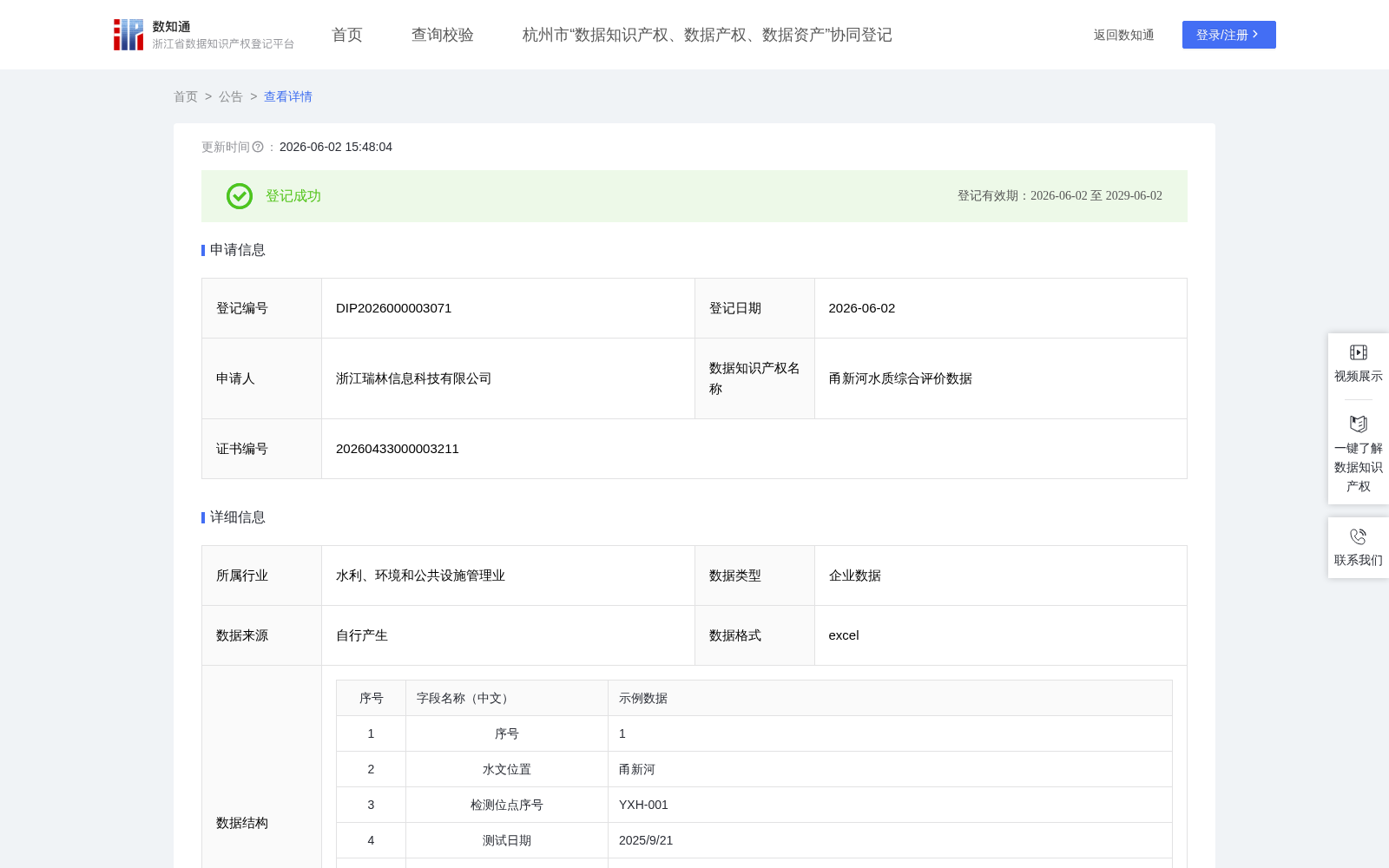Click the 查看详情 breadcrumb item

288,96
